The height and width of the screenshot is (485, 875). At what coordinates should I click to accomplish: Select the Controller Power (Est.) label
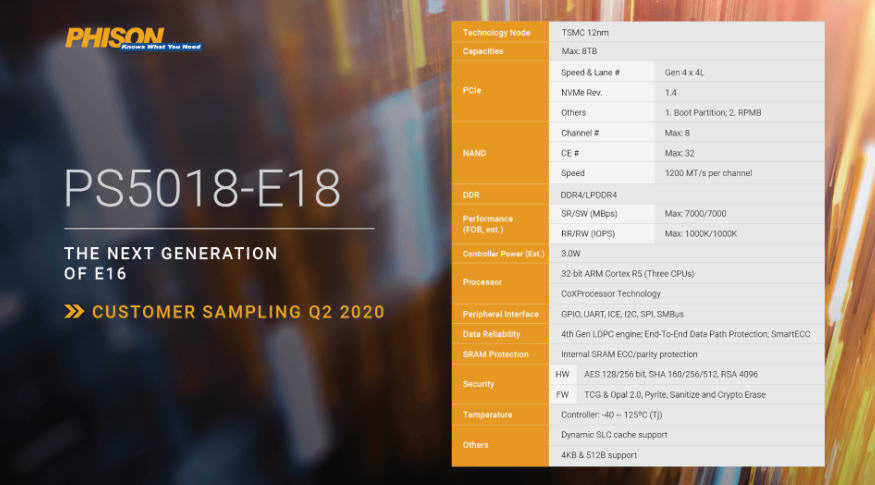[500, 254]
